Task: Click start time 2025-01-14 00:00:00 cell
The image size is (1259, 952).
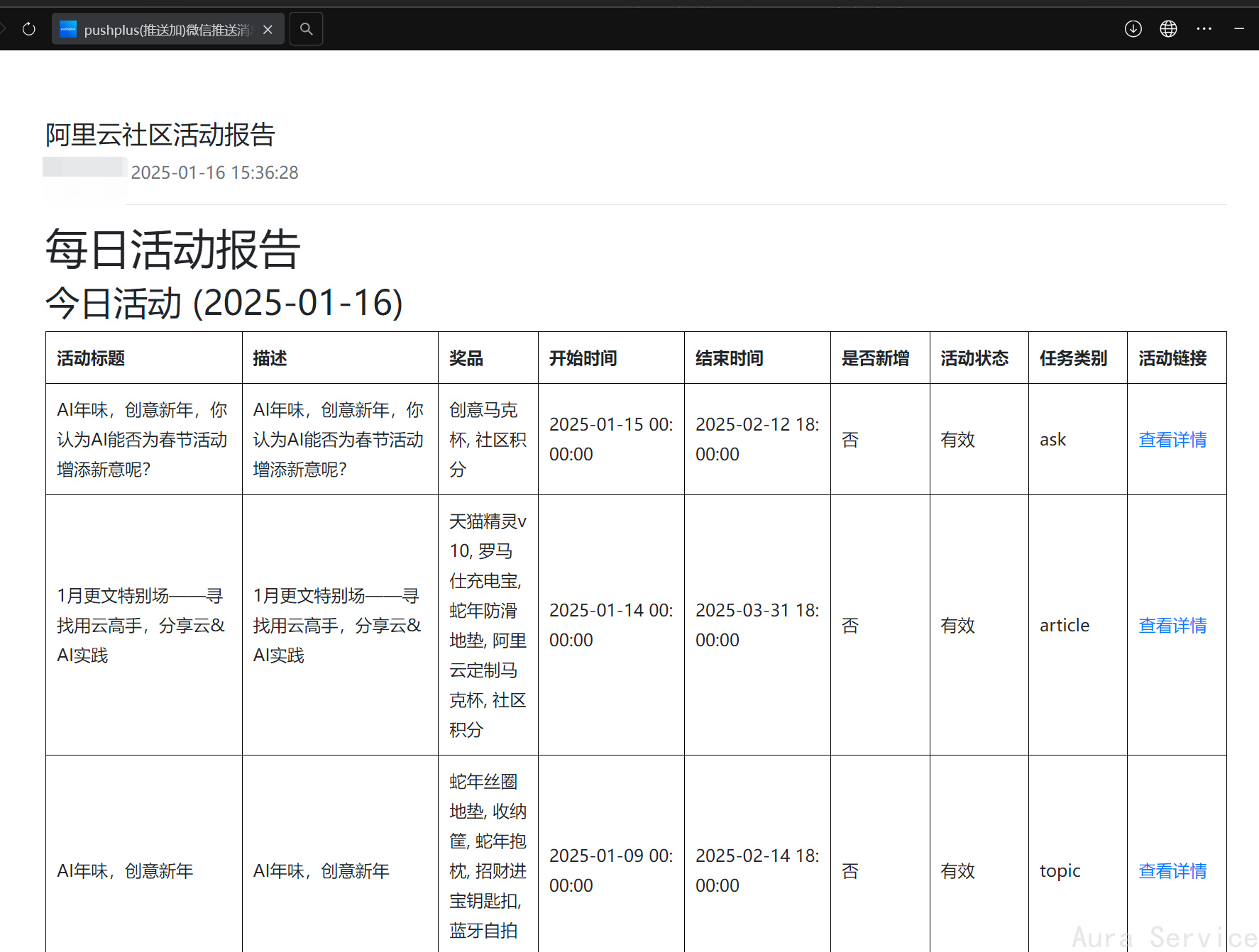Action: 611,625
